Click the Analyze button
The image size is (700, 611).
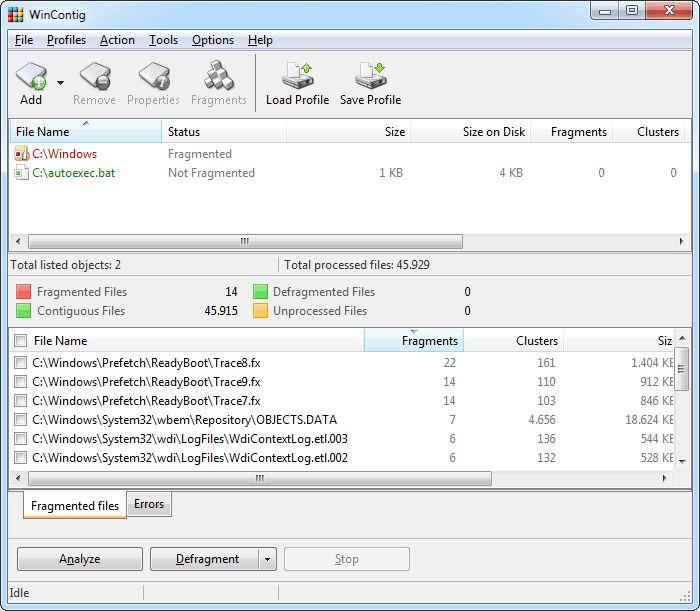point(80,559)
